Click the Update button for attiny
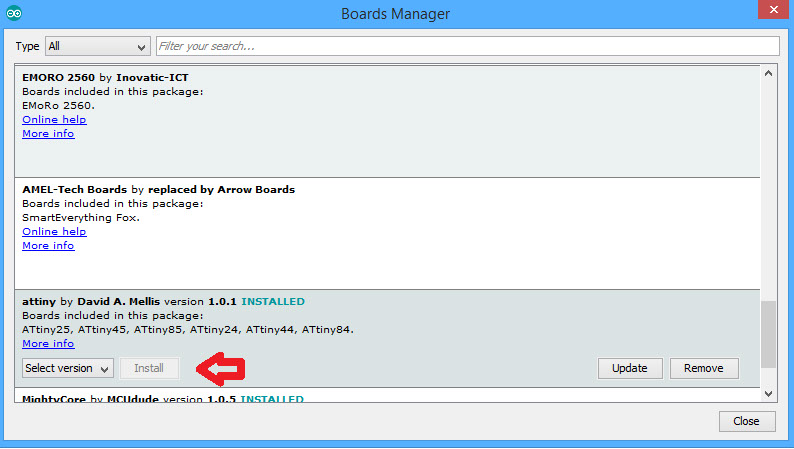Viewport: 794px width, 449px height. (x=630, y=368)
